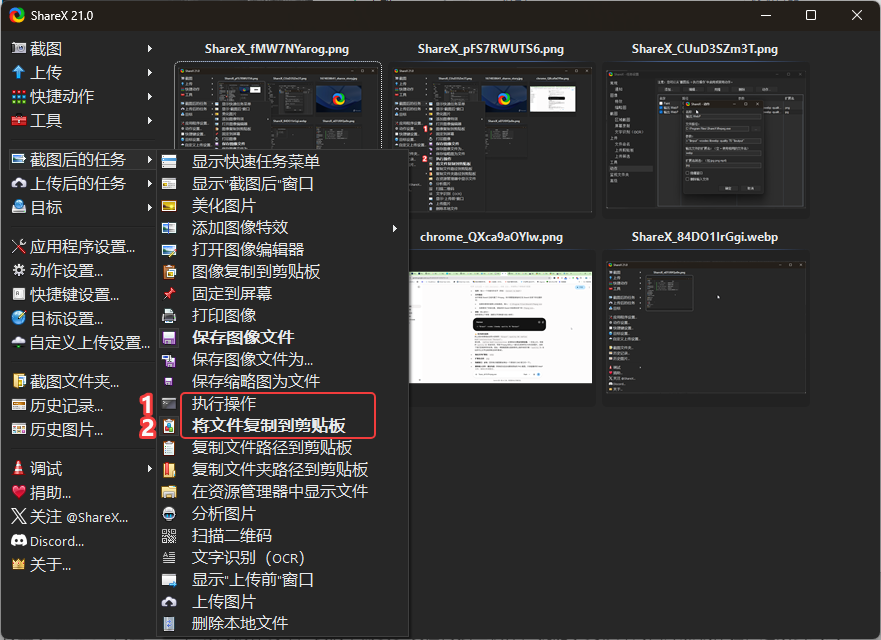Click the 工具 toolbox icon
Viewport: 881px width, 640px height.
(19, 120)
